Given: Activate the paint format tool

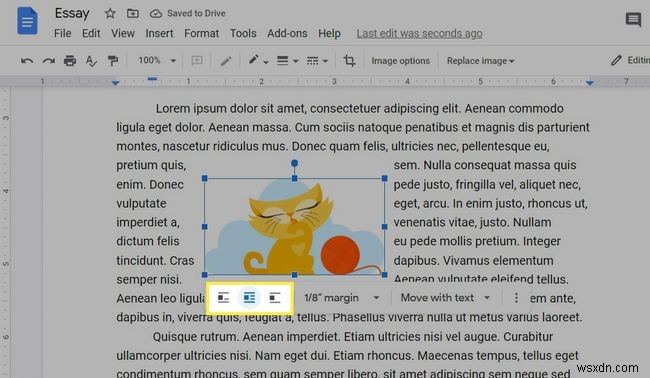Looking at the screenshot, I should click(x=112, y=61).
